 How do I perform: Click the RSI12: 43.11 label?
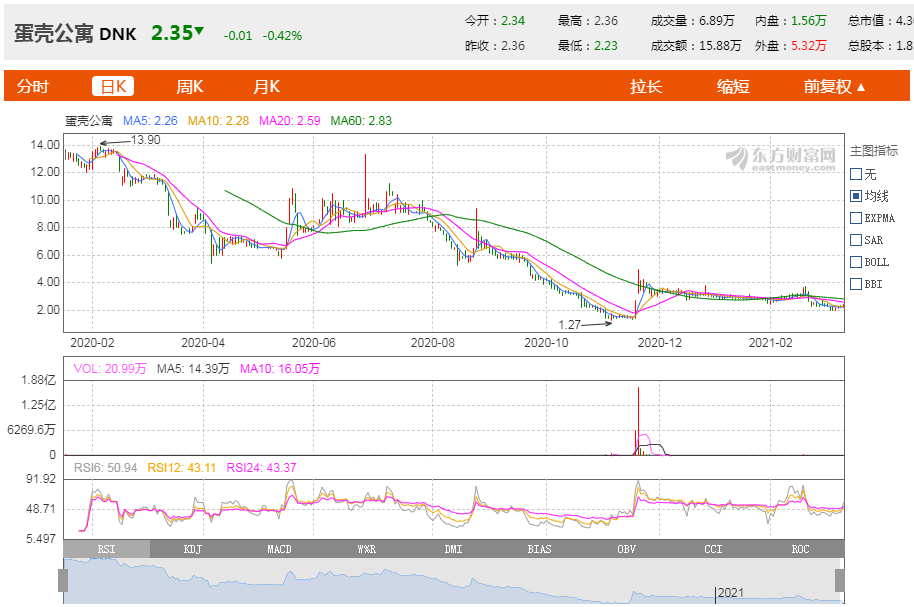tap(181, 468)
